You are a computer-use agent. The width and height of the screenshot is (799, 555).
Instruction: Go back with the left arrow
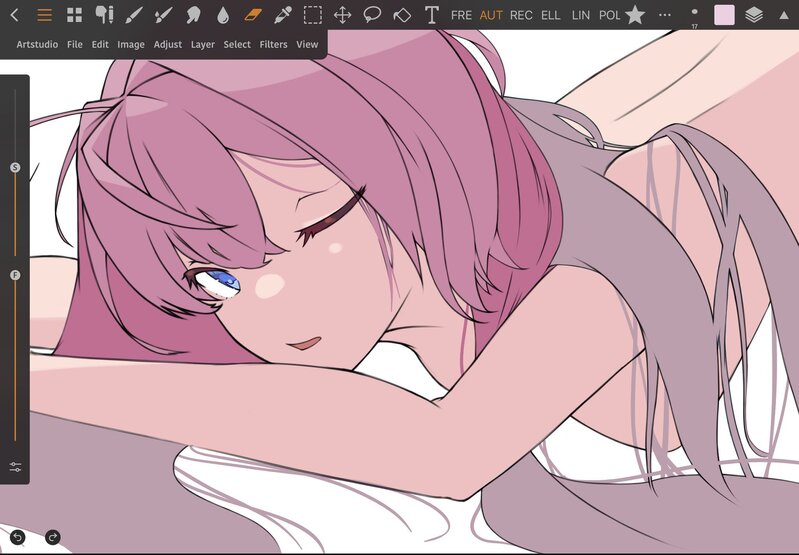click(x=14, y=15)
